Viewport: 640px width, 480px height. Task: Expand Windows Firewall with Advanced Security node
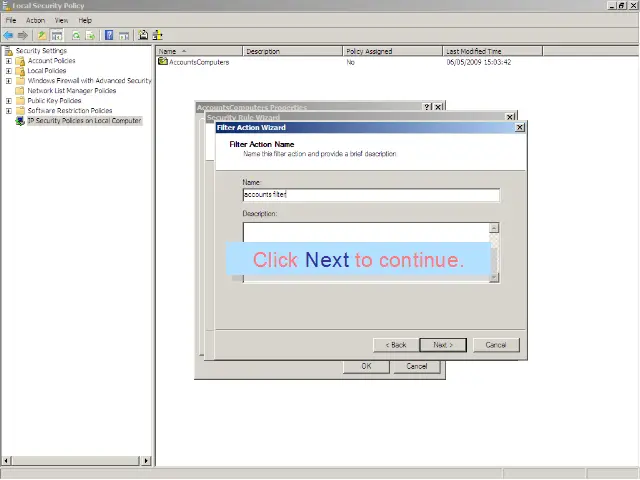point(9,81)
